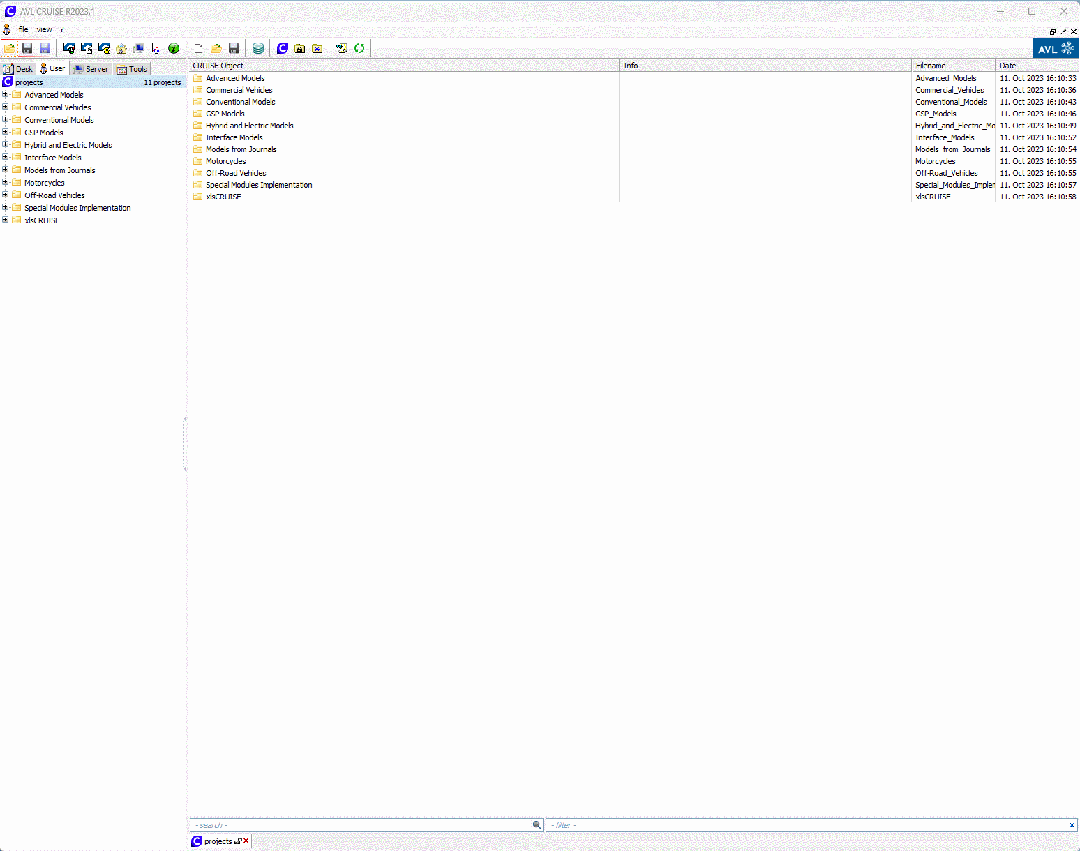
Task: Click the AVL logo badge
Action: click(1055, 48)
